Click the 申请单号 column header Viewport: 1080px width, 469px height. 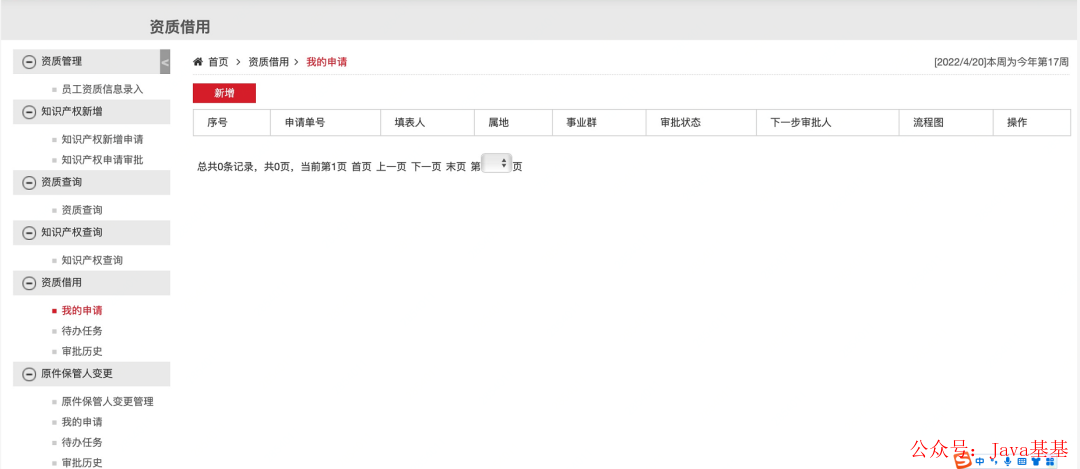pyautogui.click(x=326, y=123)
